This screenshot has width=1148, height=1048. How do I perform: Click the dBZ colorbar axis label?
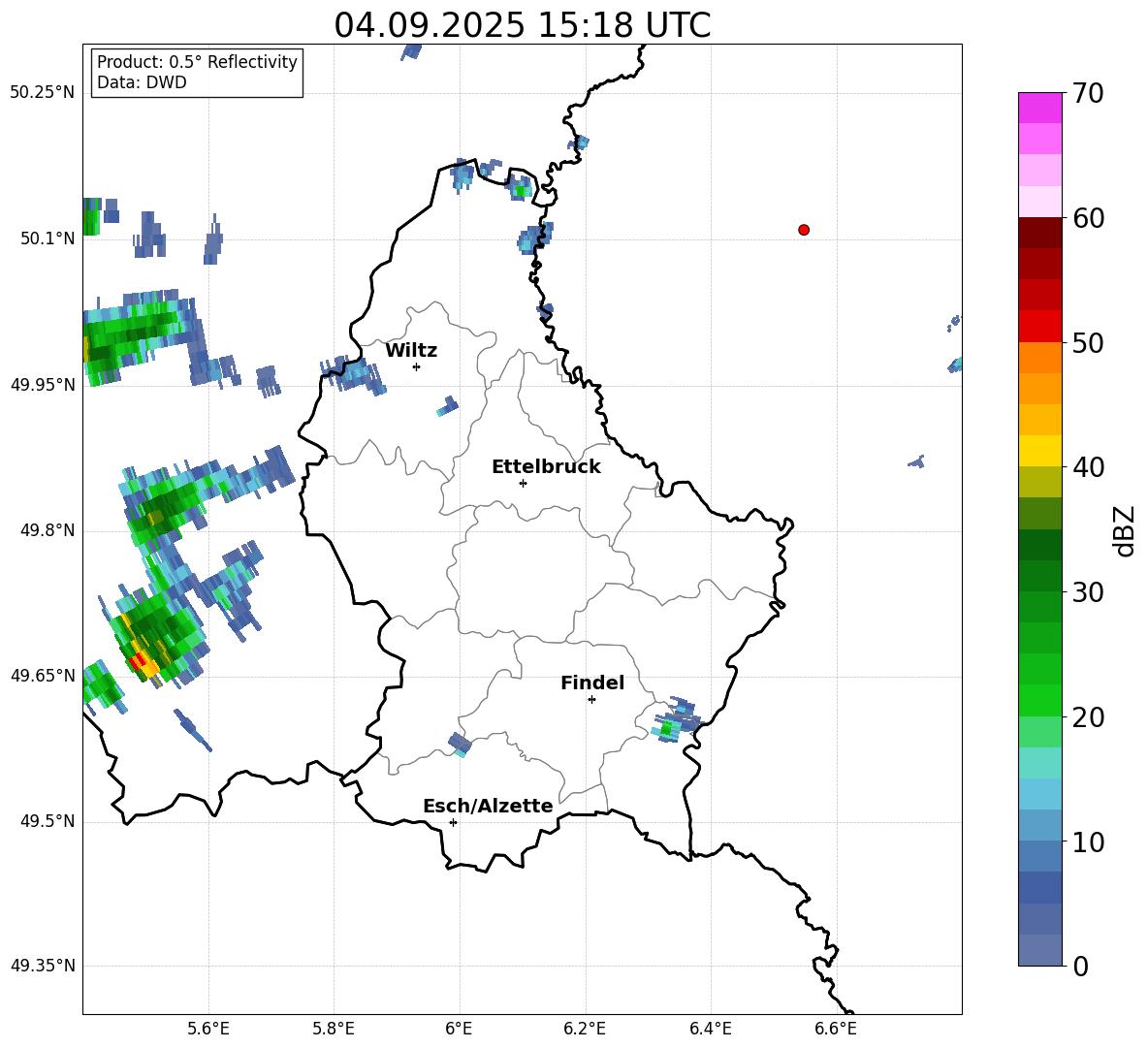tap(1124, 530)
